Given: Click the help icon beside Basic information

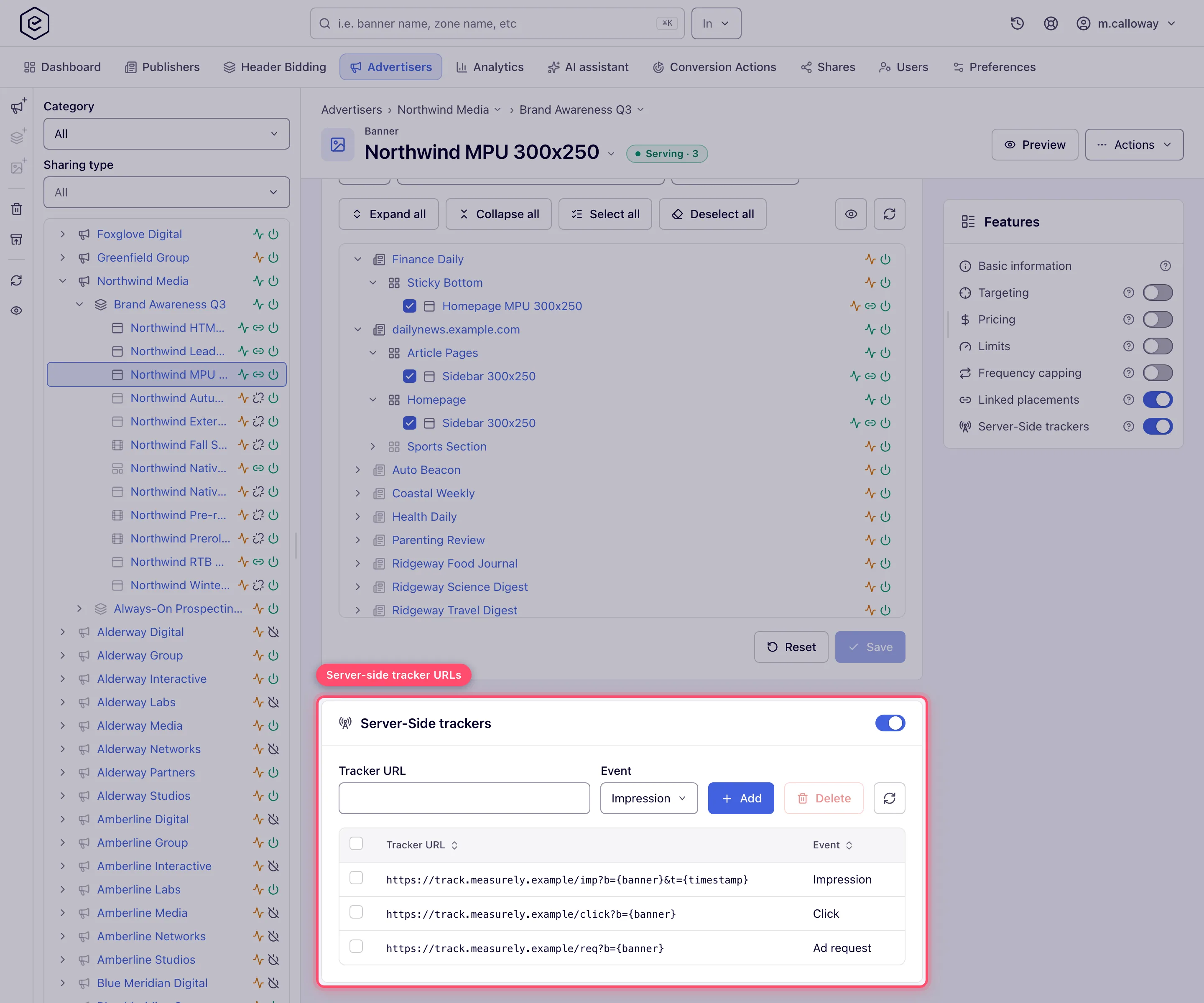Looking at the screenshot, I should click(1165, 266).
